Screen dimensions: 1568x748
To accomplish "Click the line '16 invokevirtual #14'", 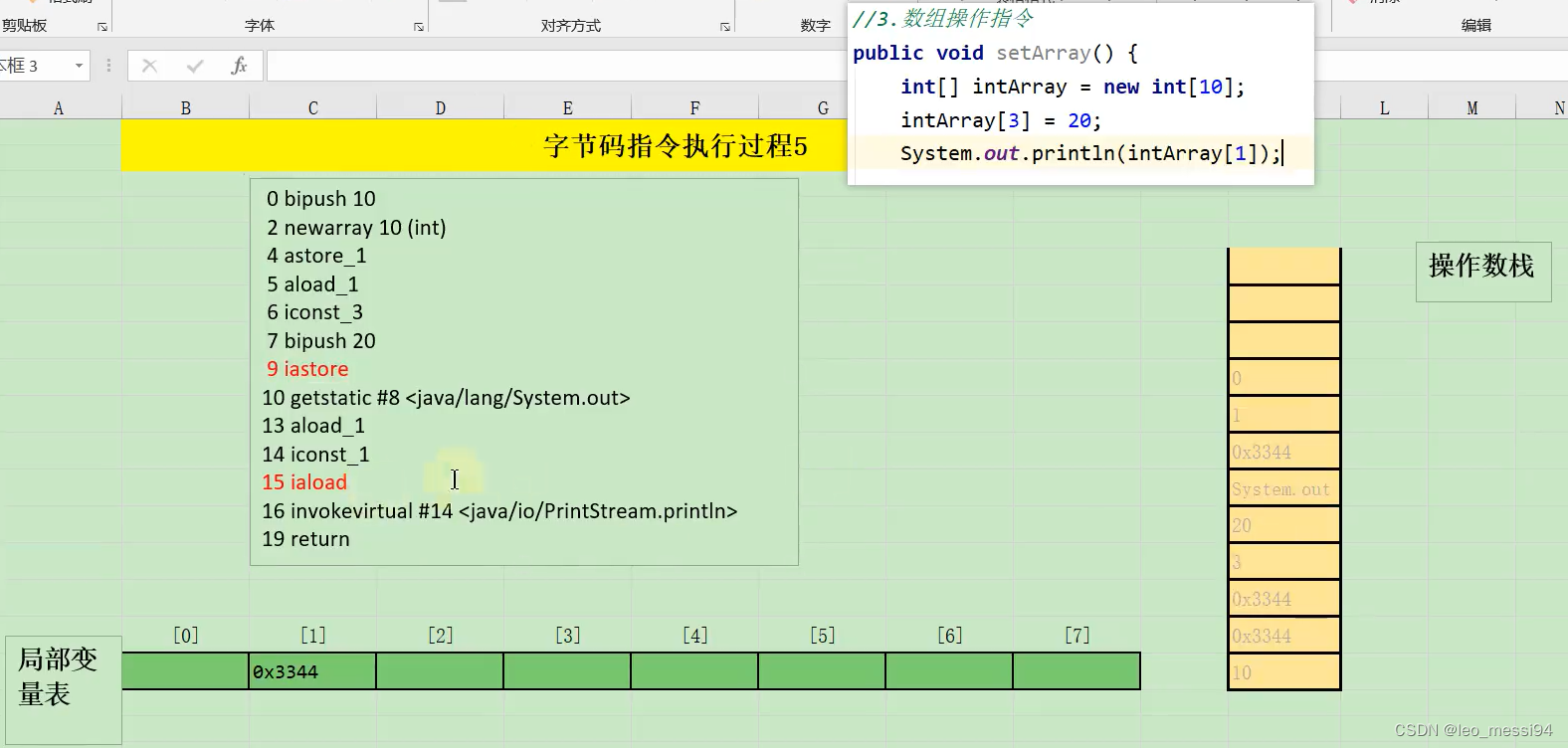I will tap(499, 511).
